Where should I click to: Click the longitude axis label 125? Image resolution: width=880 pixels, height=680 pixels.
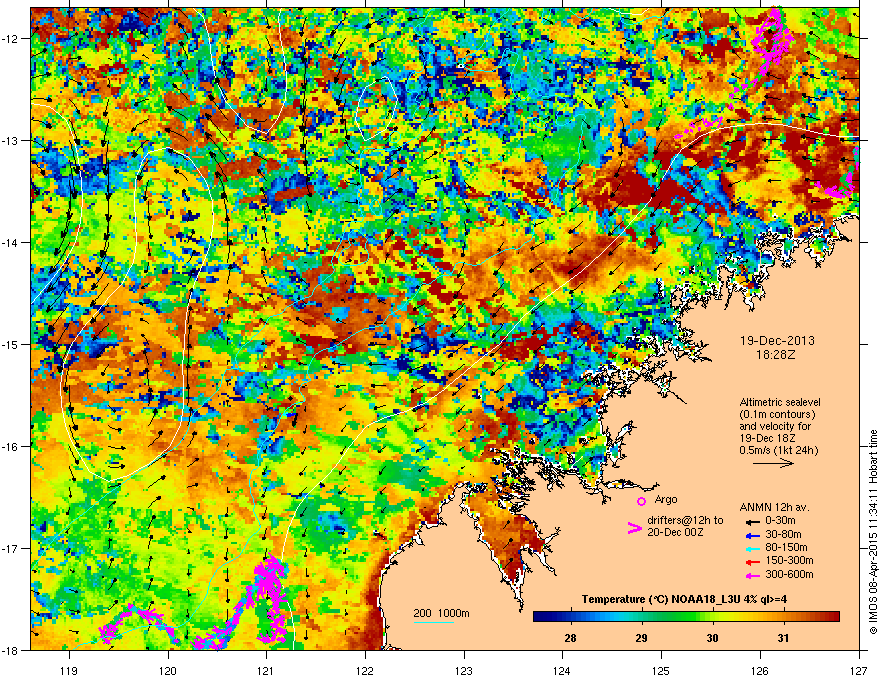pyautogui.click(x=661, y=670)
